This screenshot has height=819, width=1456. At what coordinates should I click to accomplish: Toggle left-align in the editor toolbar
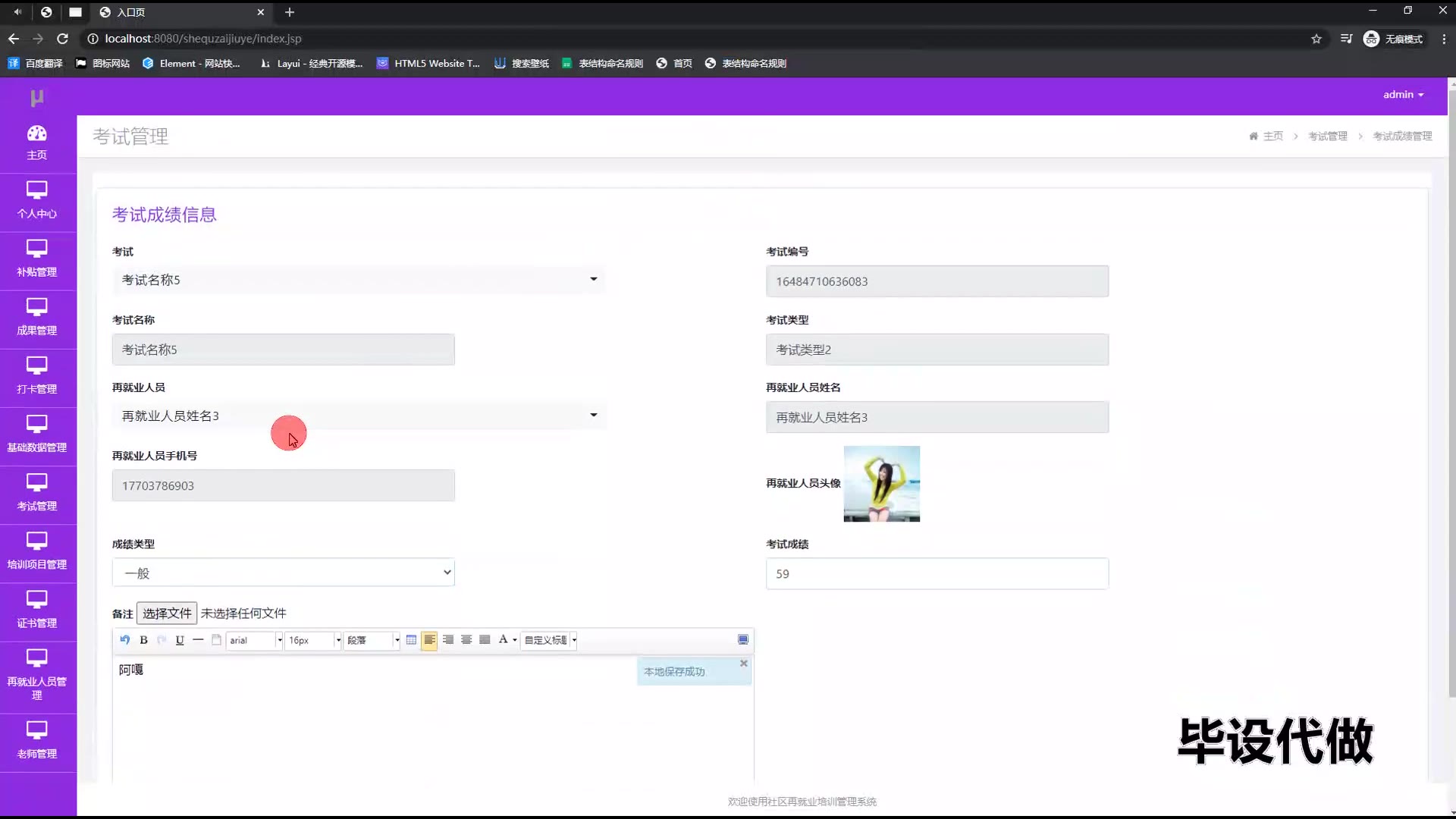point(429,640)
